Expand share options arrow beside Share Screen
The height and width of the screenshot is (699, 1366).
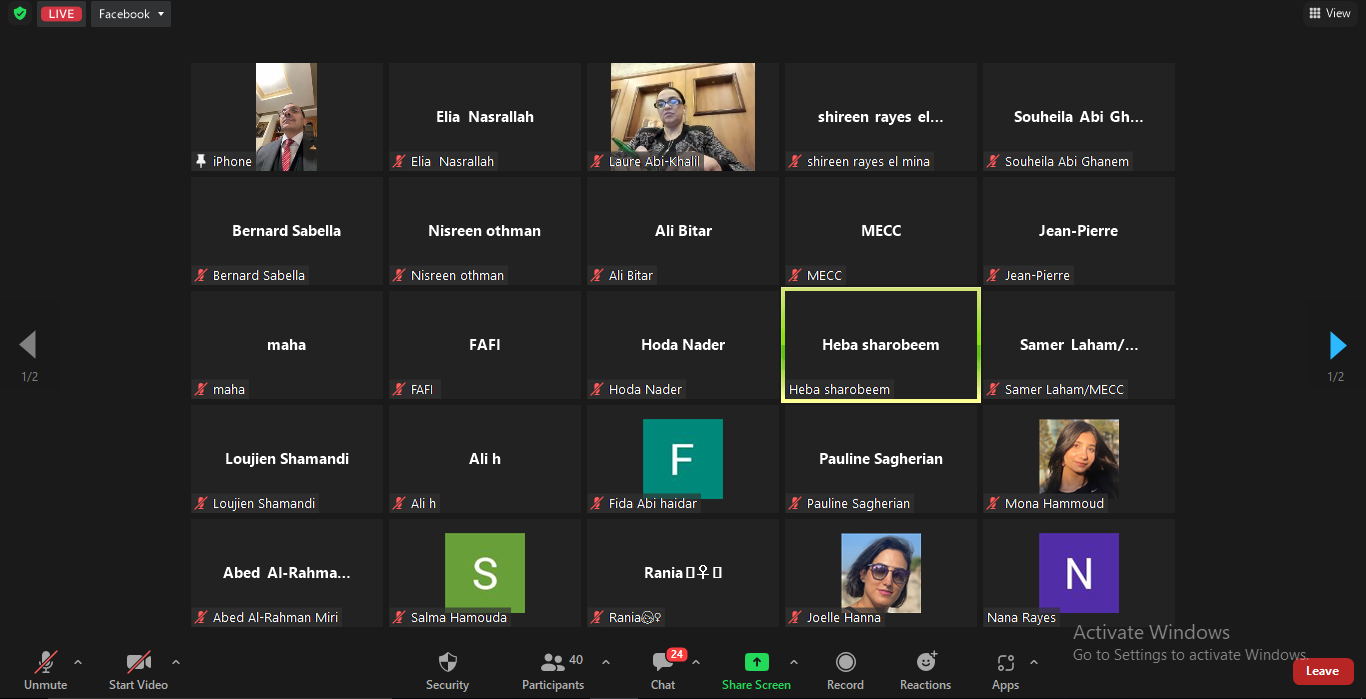coord(794,662)
